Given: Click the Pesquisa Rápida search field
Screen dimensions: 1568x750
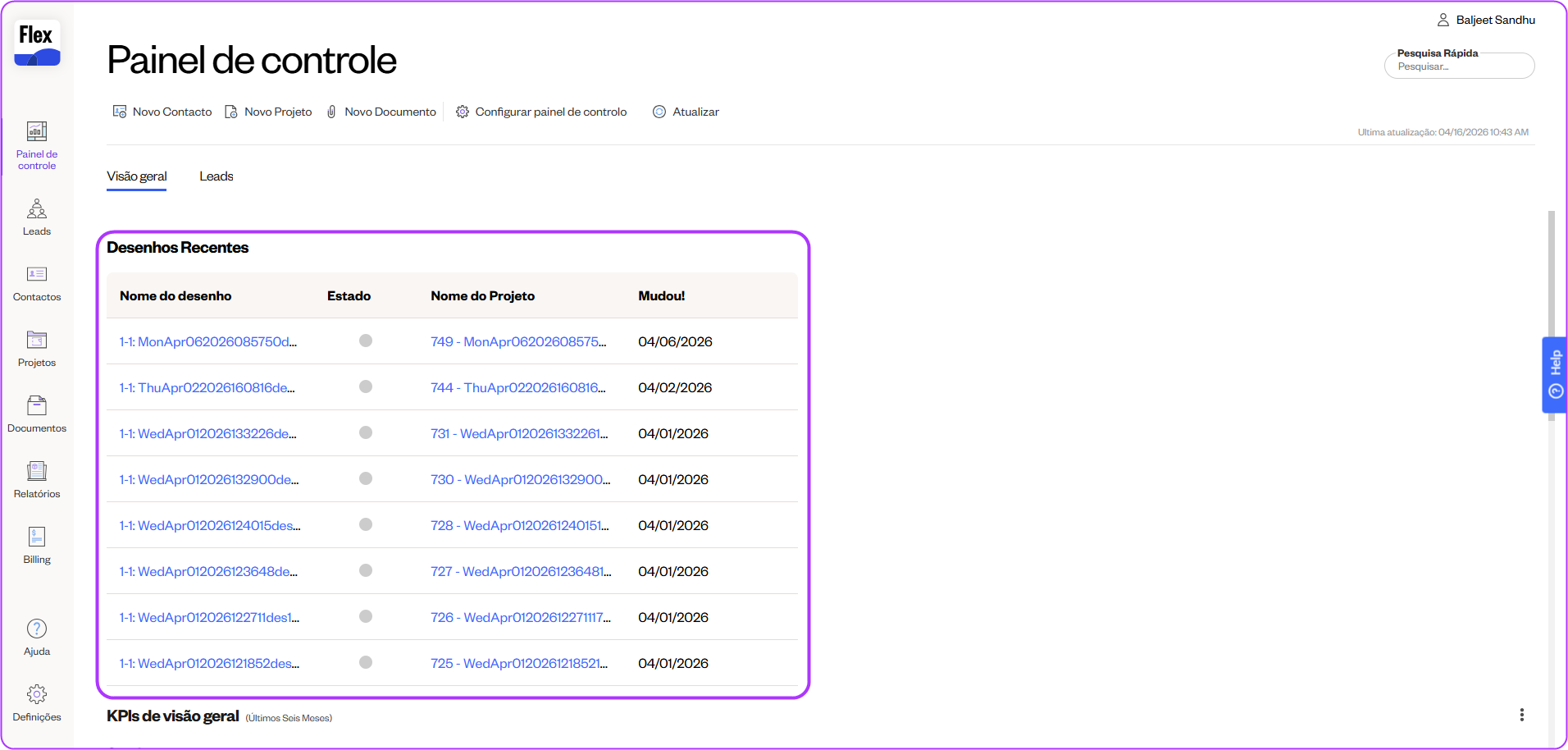Looking at the screenshot, I should tap(1459, 66).
